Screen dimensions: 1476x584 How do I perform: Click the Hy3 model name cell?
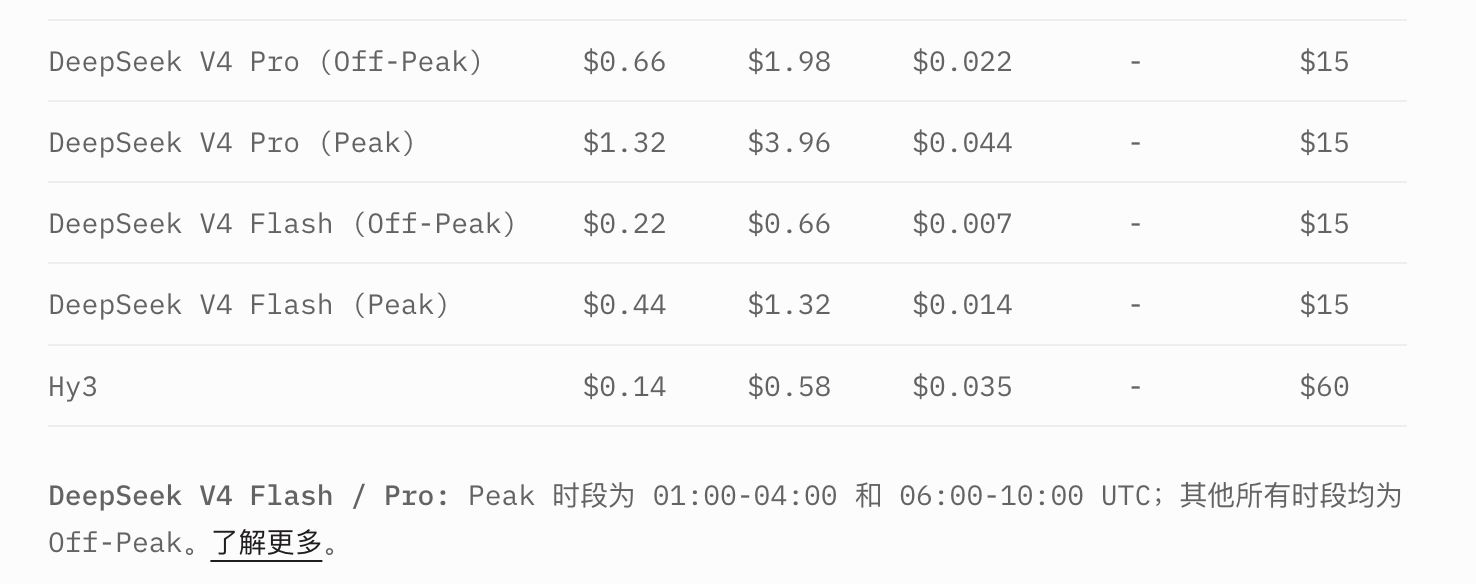[73, 387]
